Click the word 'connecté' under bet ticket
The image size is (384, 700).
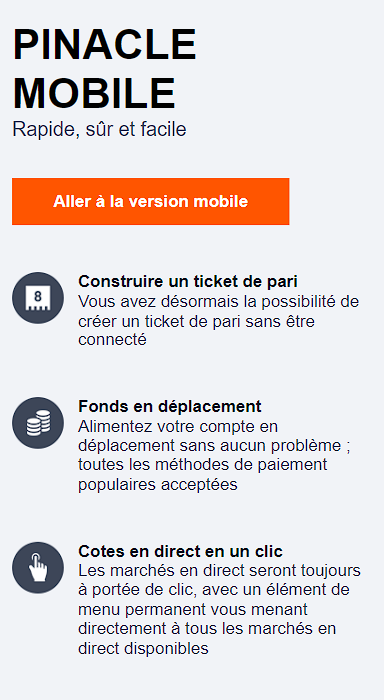[x=113, y=340]
